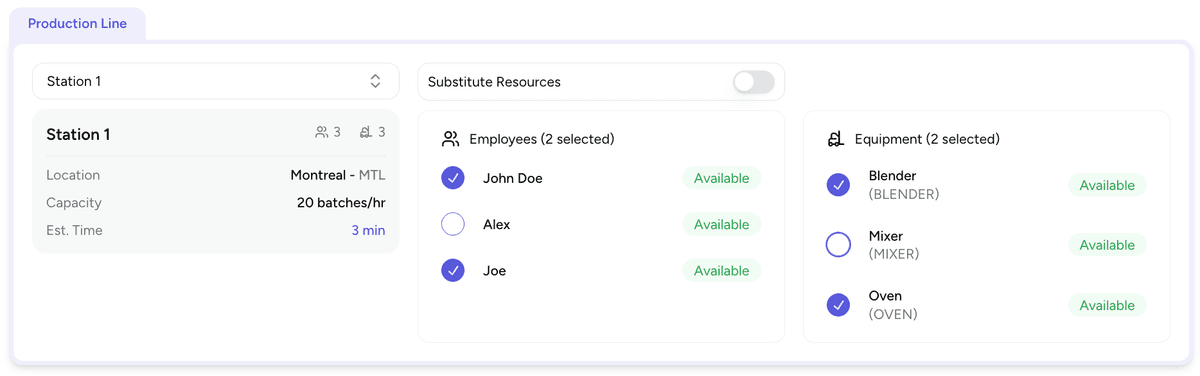Click the Equipment forklift icon
The height and width of the screenshot is (376, 1200).
pyautogui.click(x=836, y=139)
